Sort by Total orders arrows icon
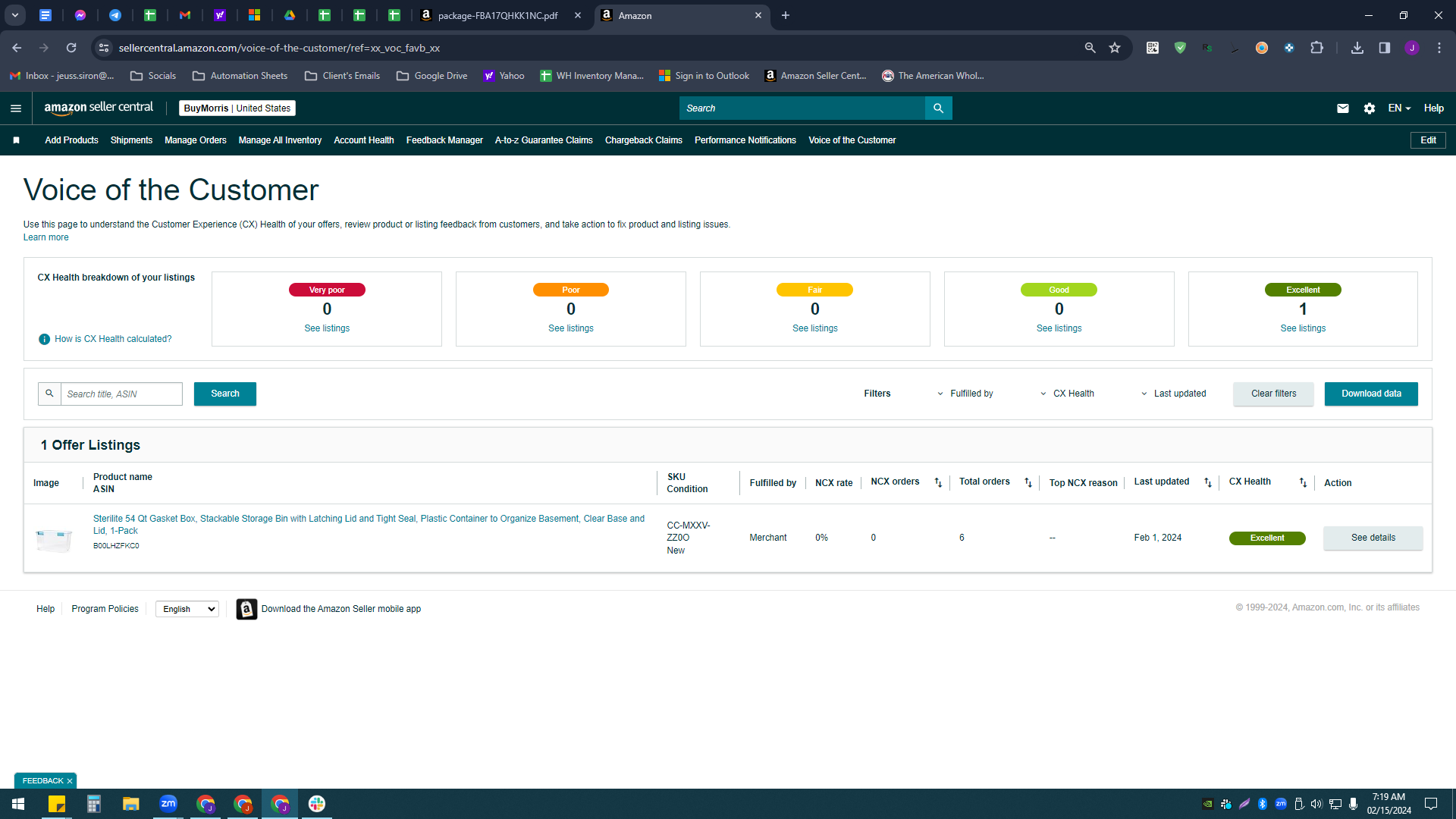This screenshot has width=1456, height=819. tap(1028, 482)
